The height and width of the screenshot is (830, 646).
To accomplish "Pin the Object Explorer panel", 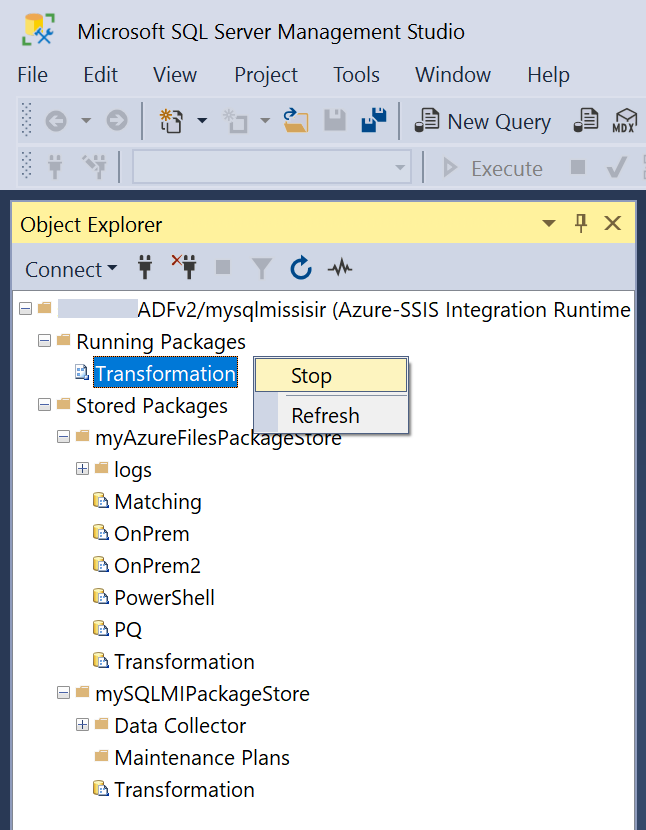I will coord(581,224).
